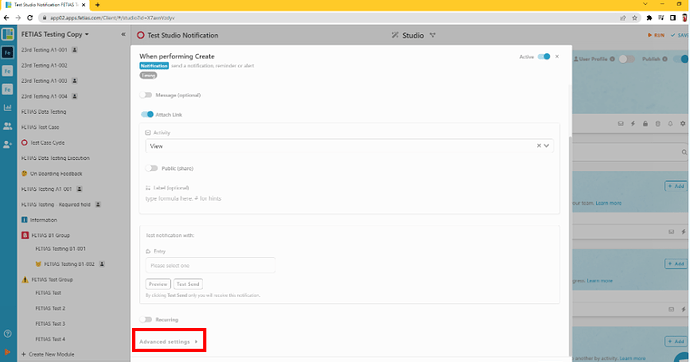The height and width of the screenshot is (362, 690).
Task: Toggle the Publish switch
Action: [x=681, y=59]
